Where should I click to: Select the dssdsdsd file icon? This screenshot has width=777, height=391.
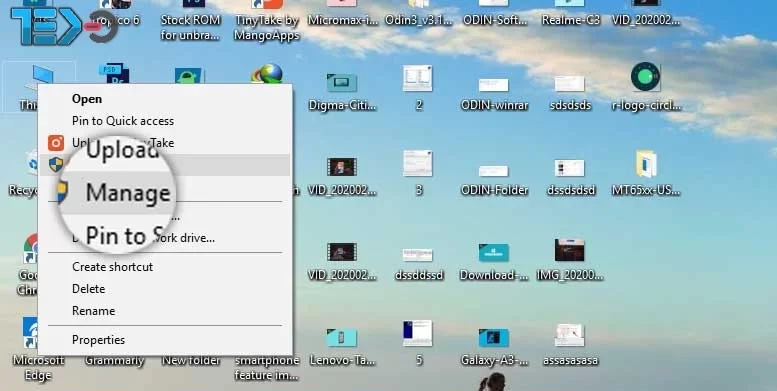point(570,168)
